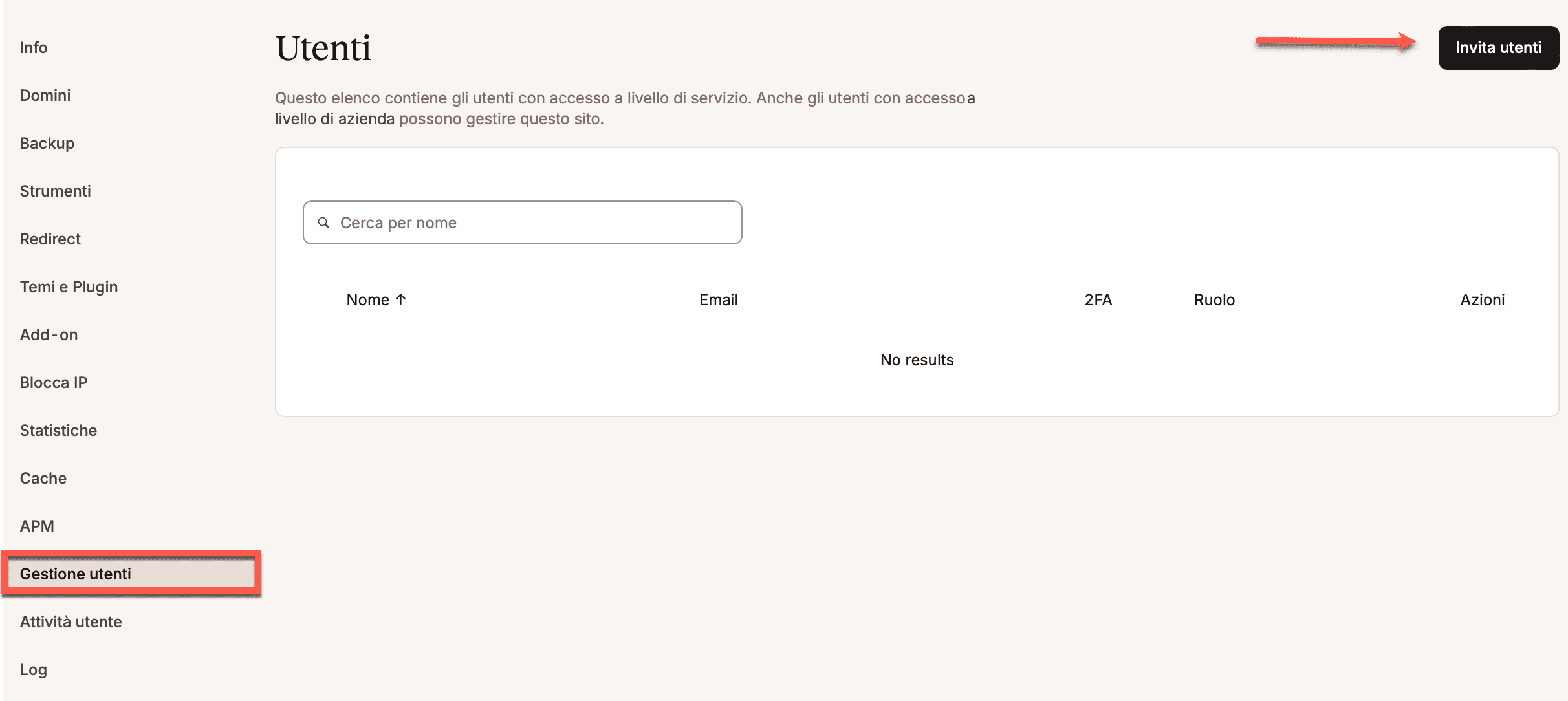This screenshot has height=701, width=1568.
Task: Select Strumenti in the sidebar
Action: point(56,191)
